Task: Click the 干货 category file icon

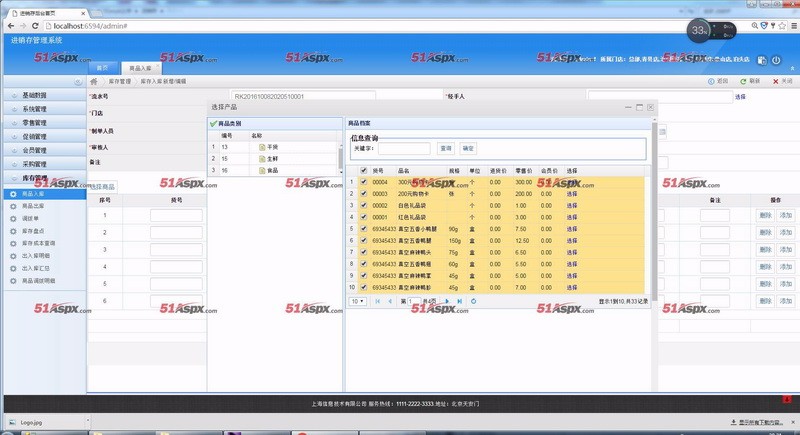Action: (262, 147)
